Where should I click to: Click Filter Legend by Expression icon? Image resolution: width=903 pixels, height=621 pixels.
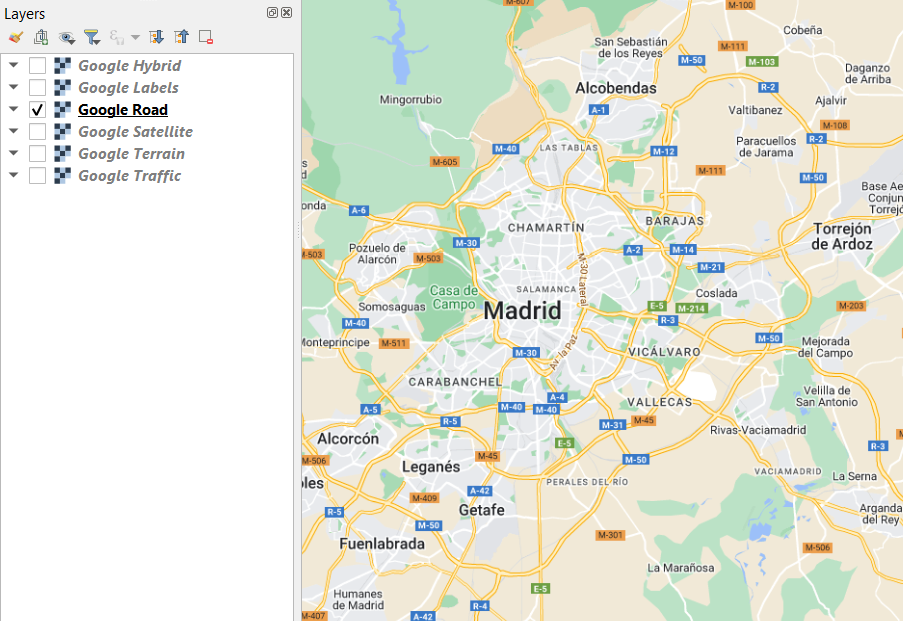(x=117, y=37)
